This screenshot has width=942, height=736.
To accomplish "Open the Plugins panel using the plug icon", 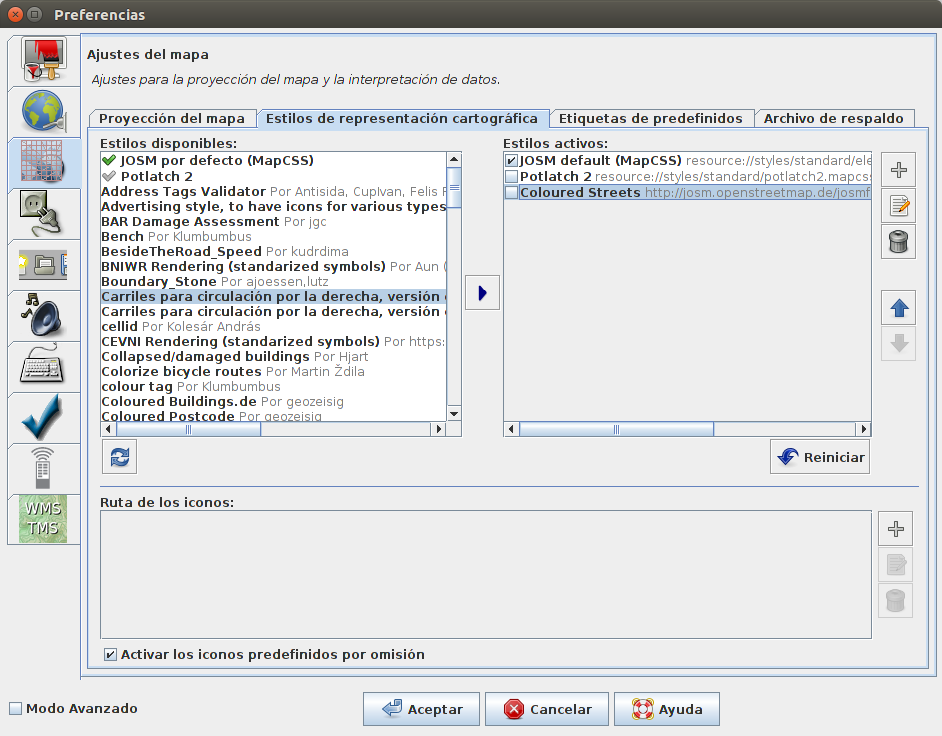I will pos(43,213).
